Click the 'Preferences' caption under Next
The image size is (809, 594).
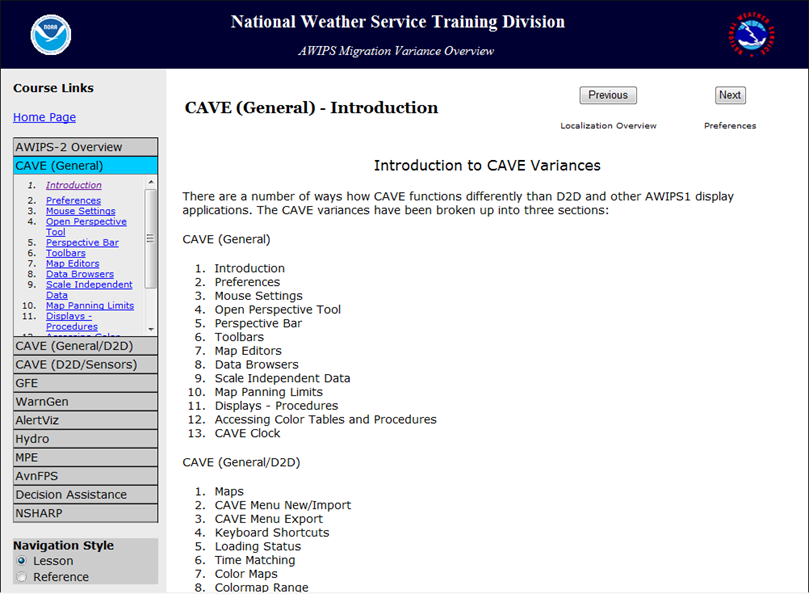(x=730, y=125)
